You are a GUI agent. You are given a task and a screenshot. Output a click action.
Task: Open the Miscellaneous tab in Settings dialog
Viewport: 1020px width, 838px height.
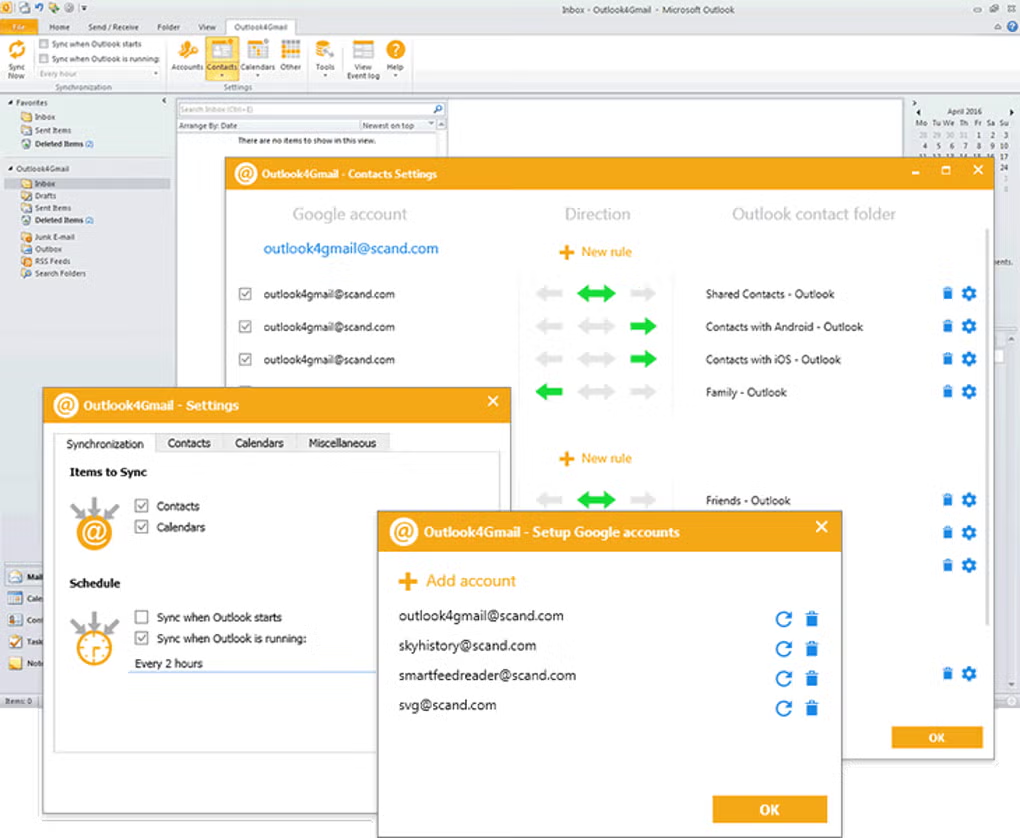coord(342,443)
